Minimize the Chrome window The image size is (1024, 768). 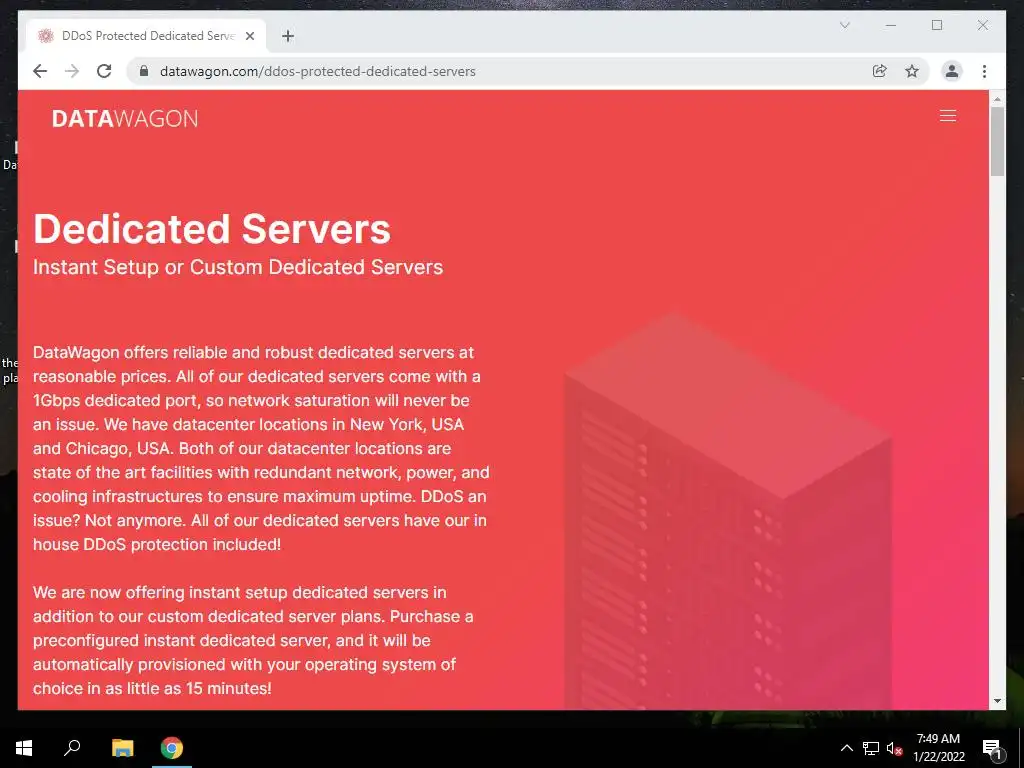(x=891, y=25)
